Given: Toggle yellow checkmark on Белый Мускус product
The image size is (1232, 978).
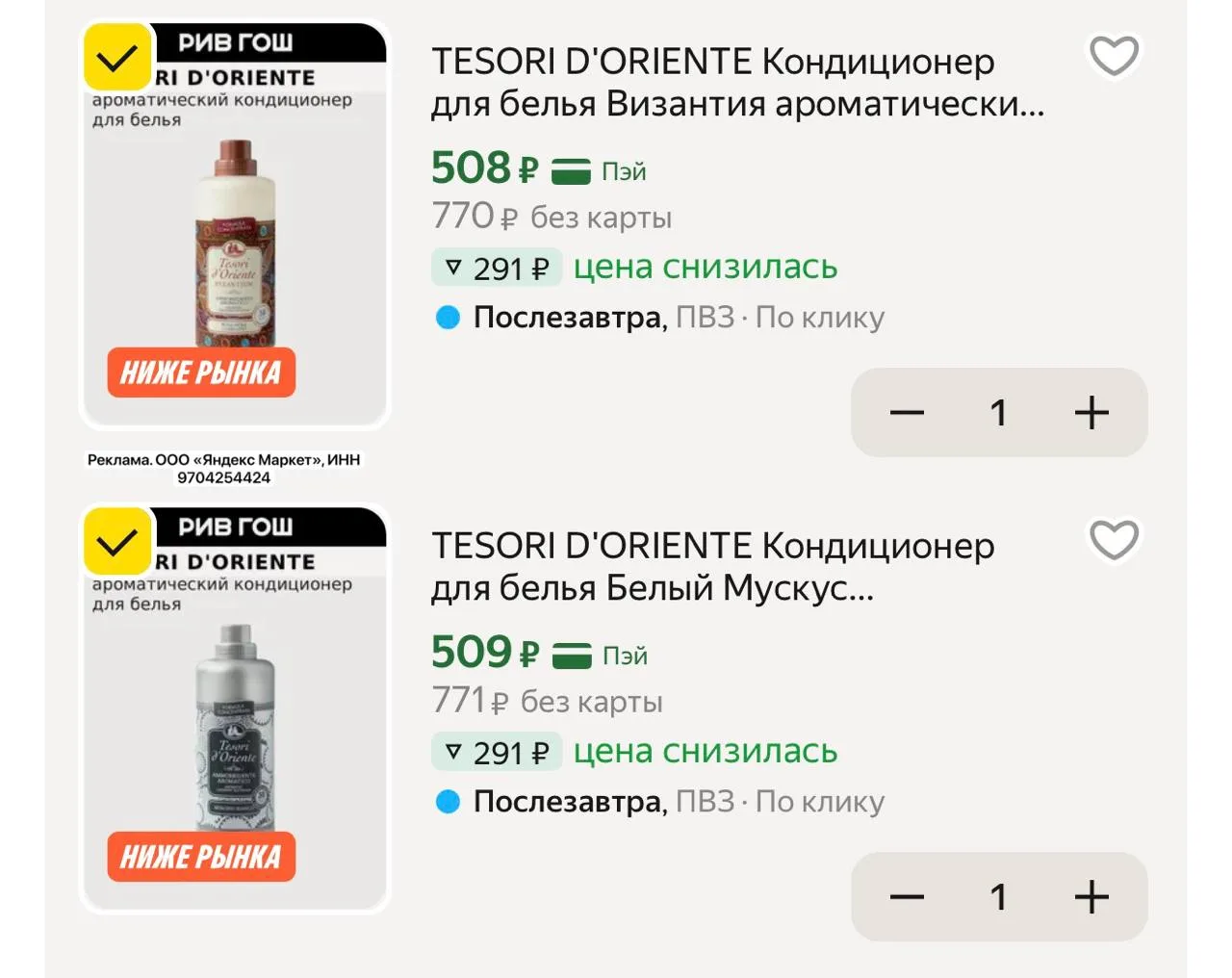Looking at the screenshot, I should (117, 542).
